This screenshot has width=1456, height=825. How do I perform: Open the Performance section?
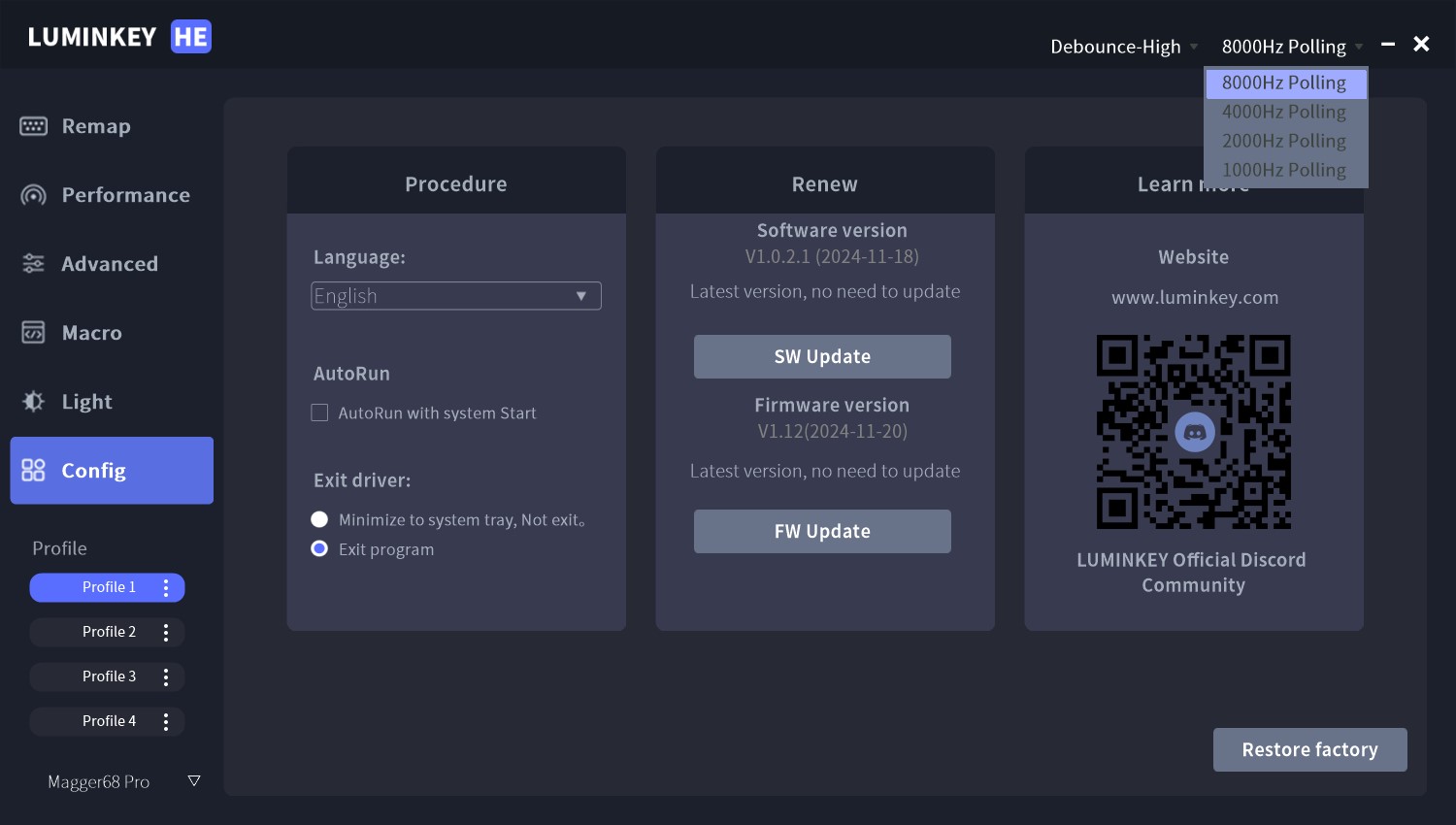tap(112, 195)
